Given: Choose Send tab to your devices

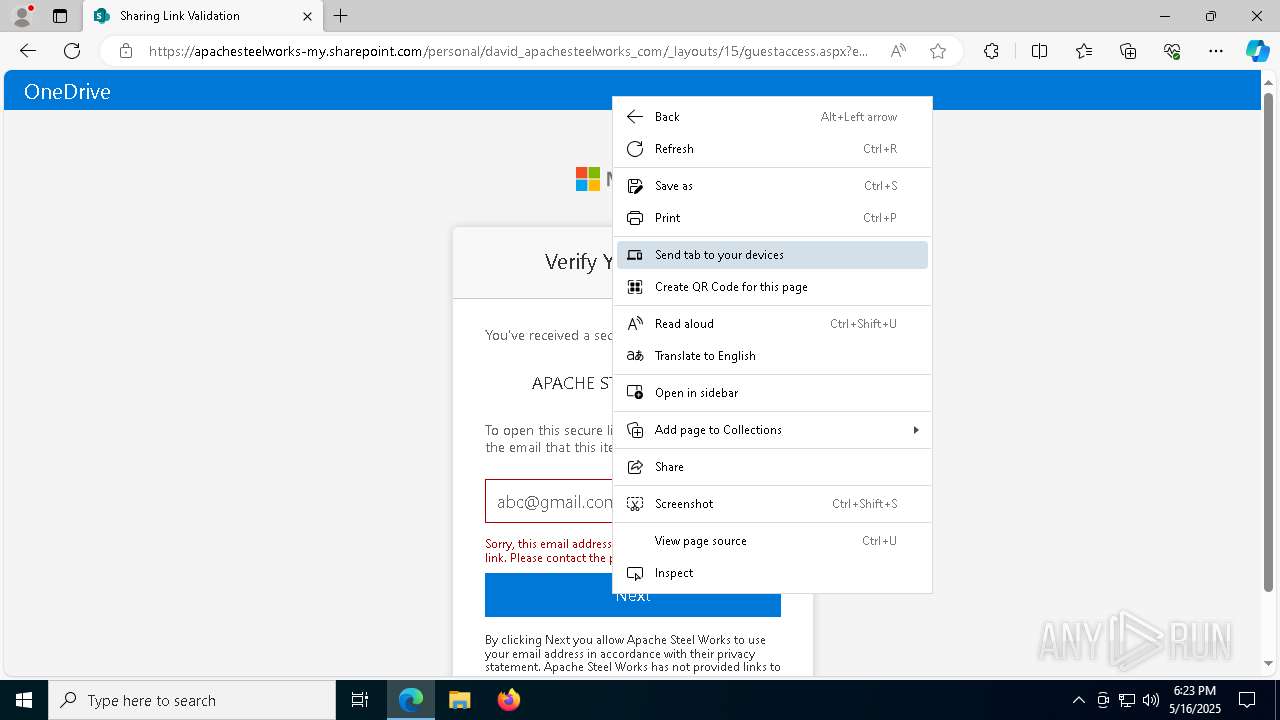Looking at the screenshot, I should coord(772,255).
